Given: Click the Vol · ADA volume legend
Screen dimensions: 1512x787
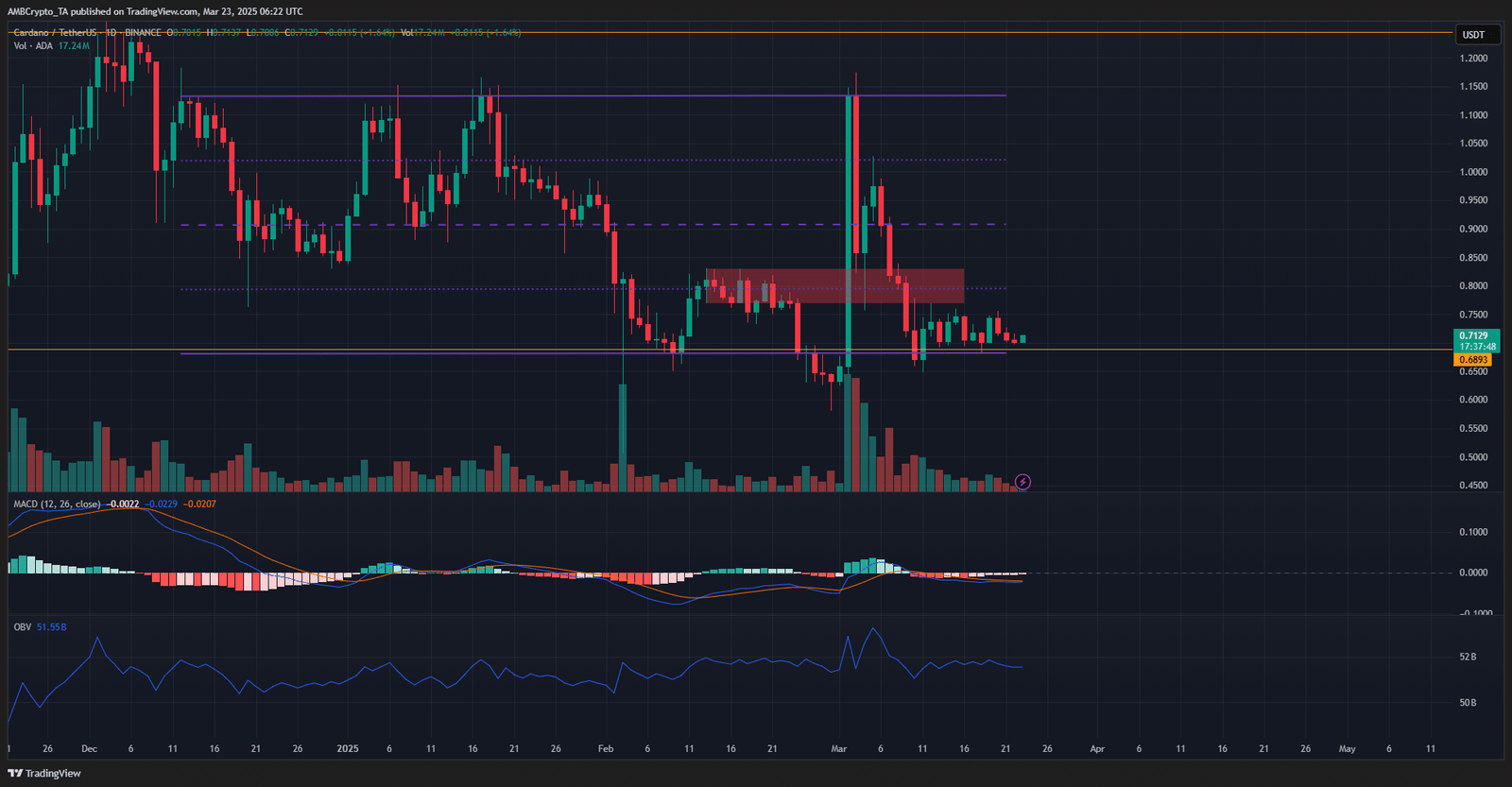Looking at the screenshot, I should 33,45.
